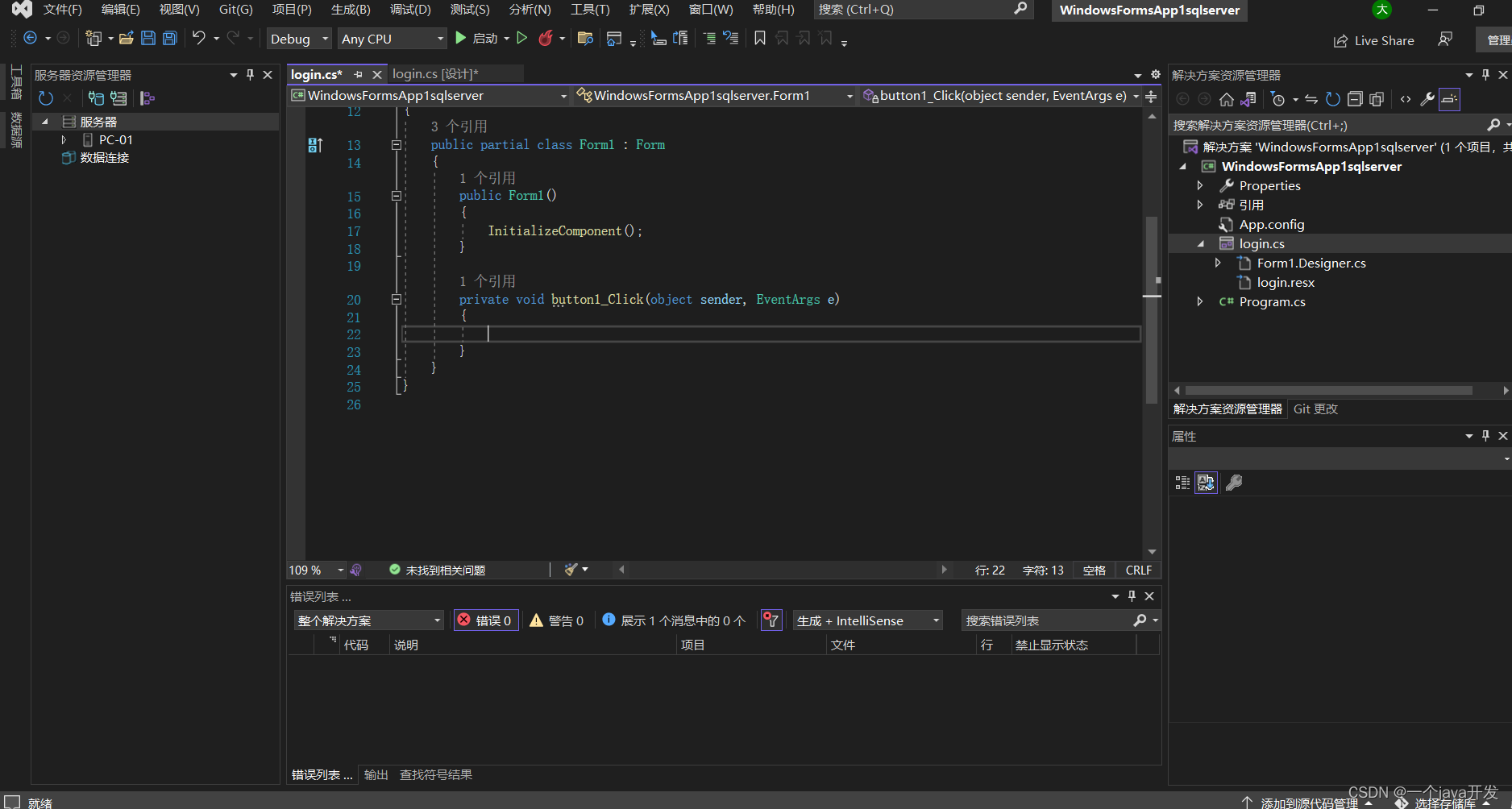Click the Save All icon
Image resolution: width=1512 pixels, height=809 pixels.
[168, 38]
